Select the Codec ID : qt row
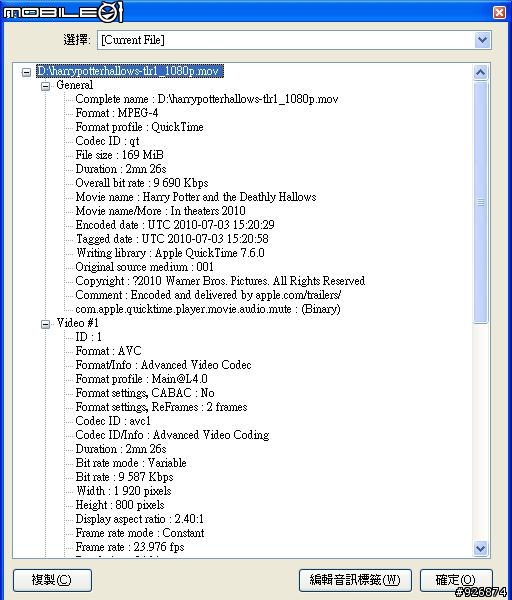Viewport: 512px width, 600px height. (107, 141)
